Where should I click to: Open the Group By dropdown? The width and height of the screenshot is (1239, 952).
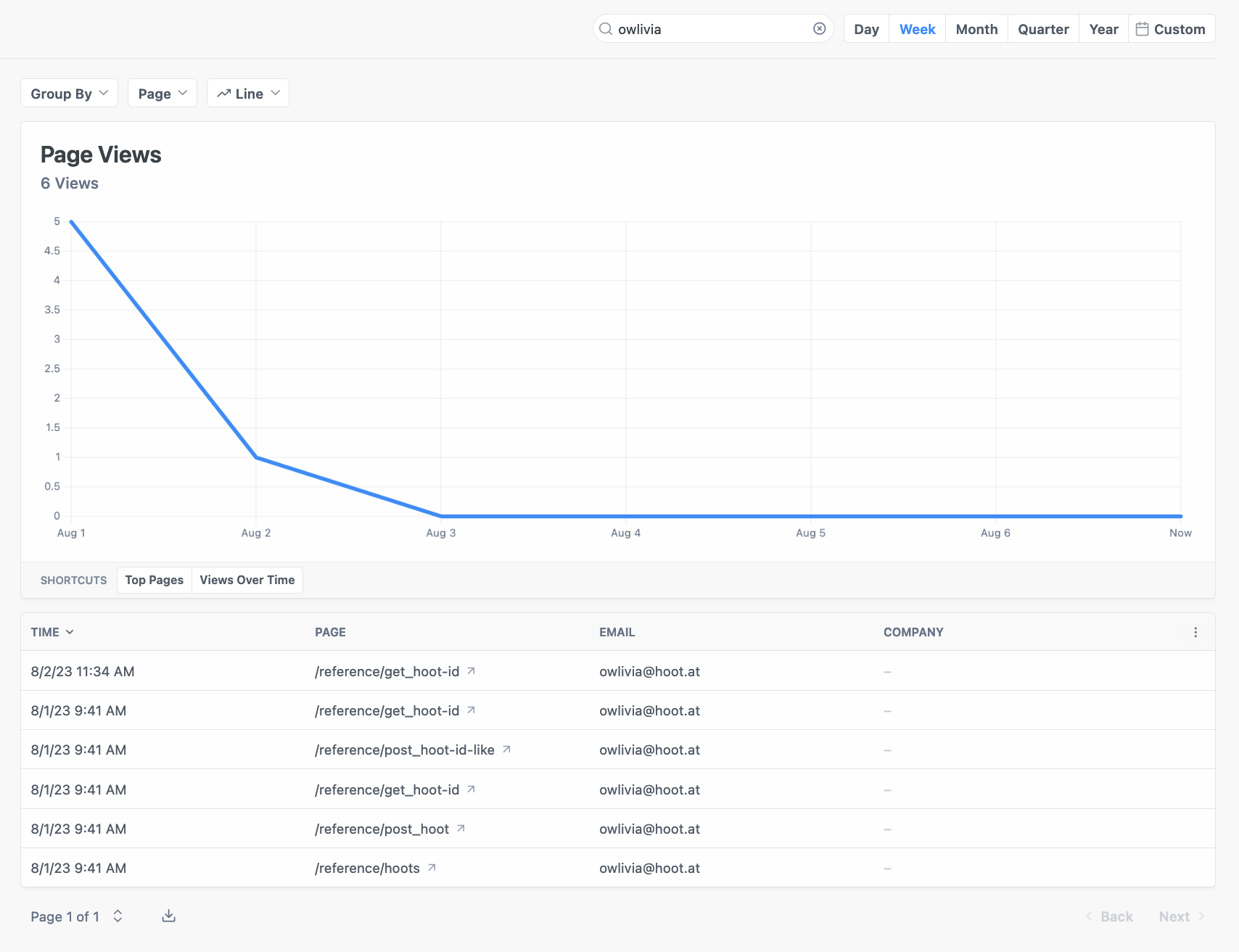click(x=69, y=93)
